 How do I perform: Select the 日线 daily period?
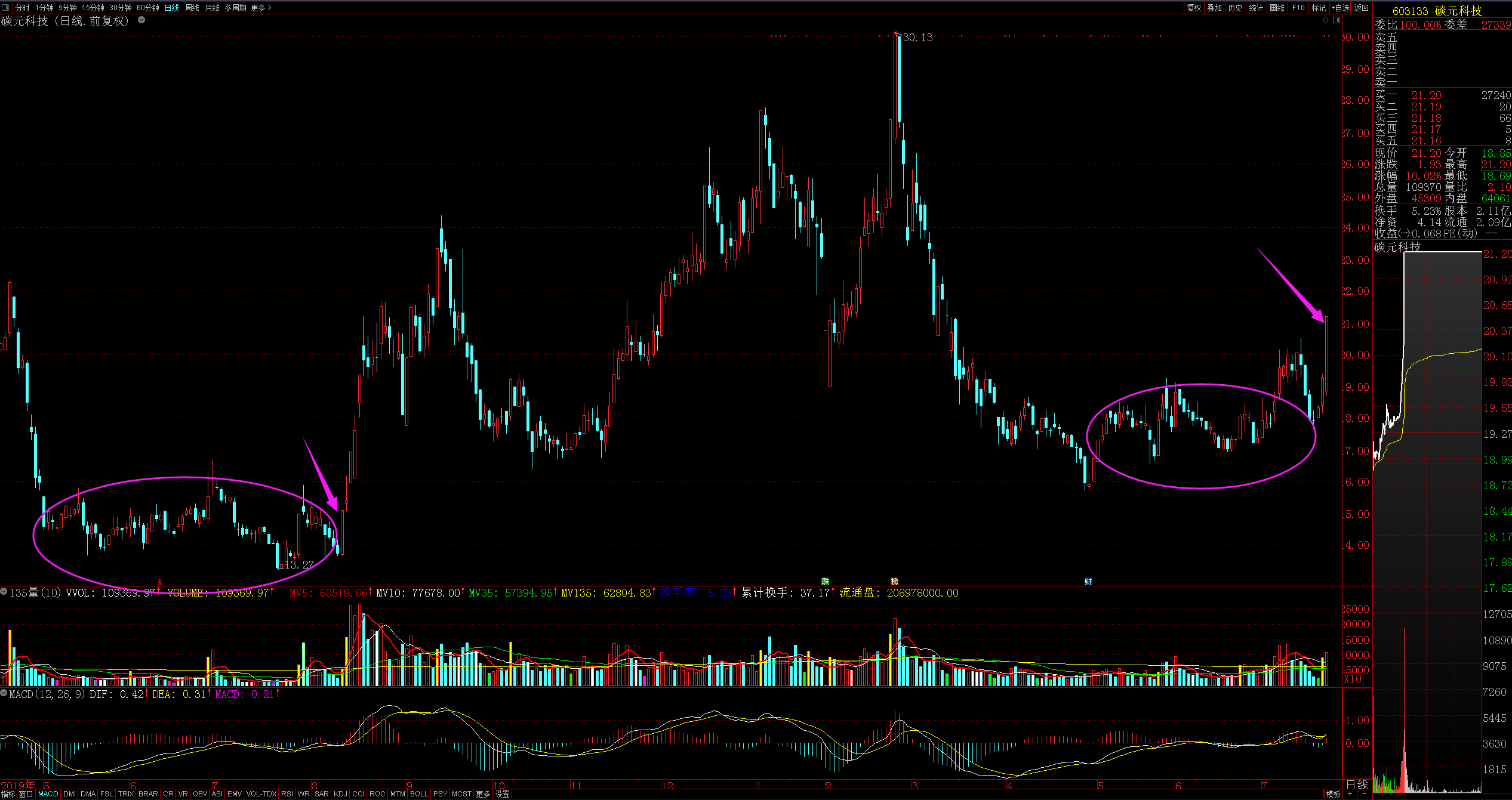point(172,8)
